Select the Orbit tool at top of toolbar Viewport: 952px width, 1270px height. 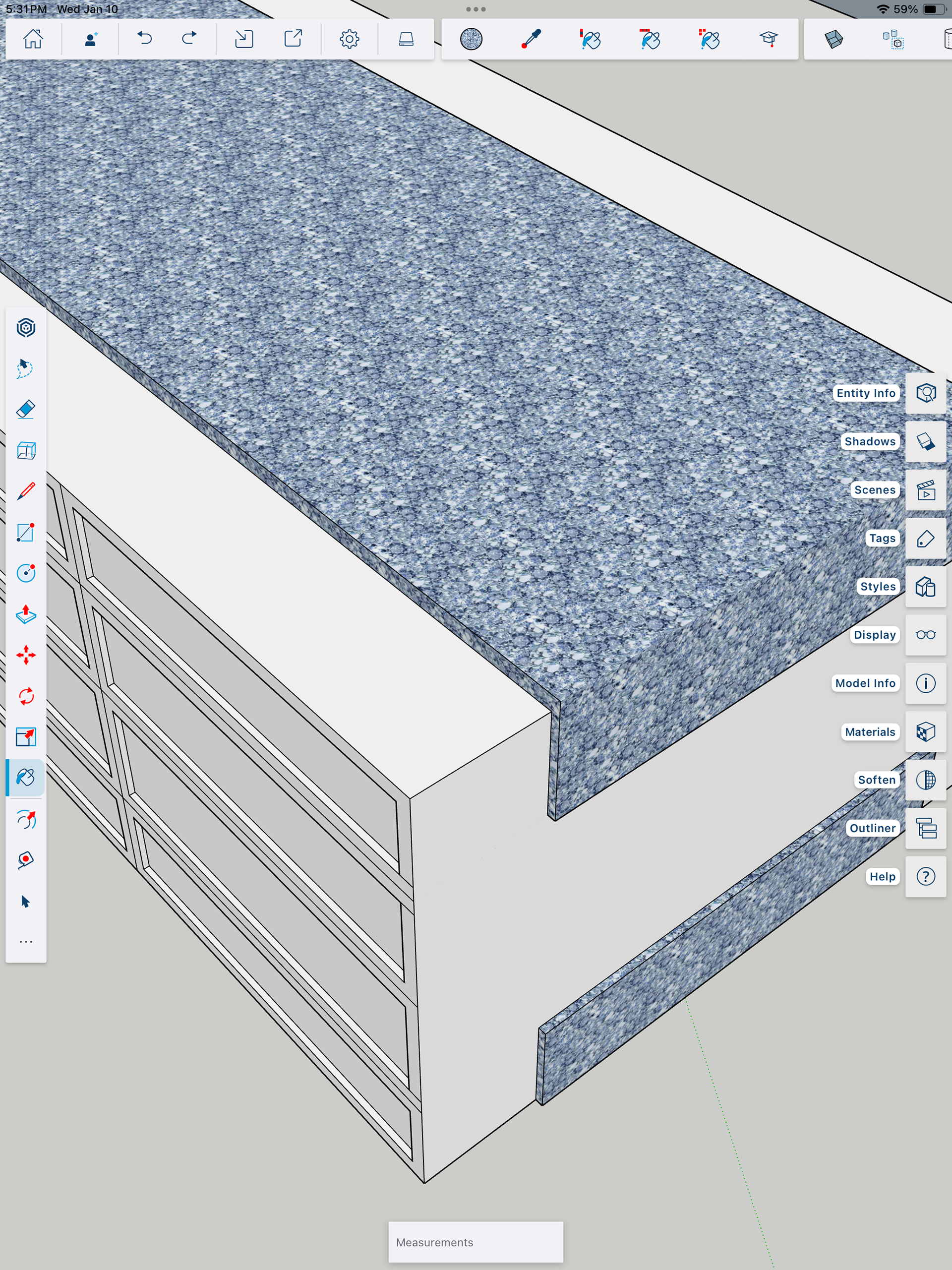(26, 328)
